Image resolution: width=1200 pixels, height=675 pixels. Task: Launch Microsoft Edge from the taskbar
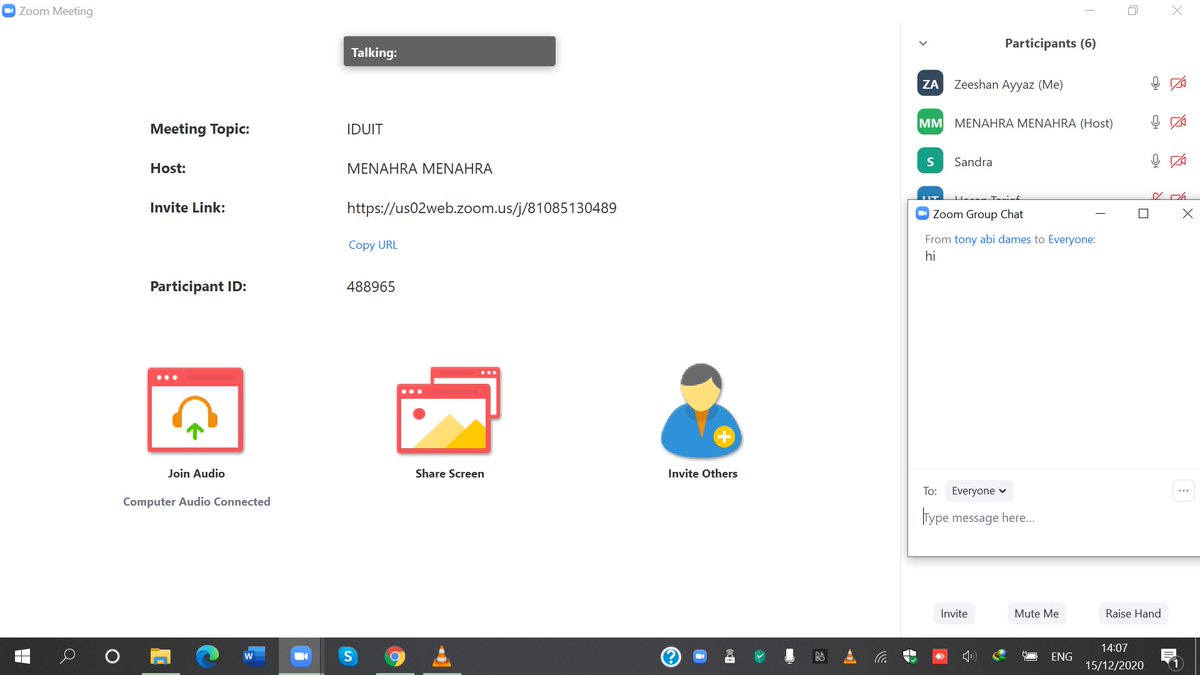tap(207, 657)
